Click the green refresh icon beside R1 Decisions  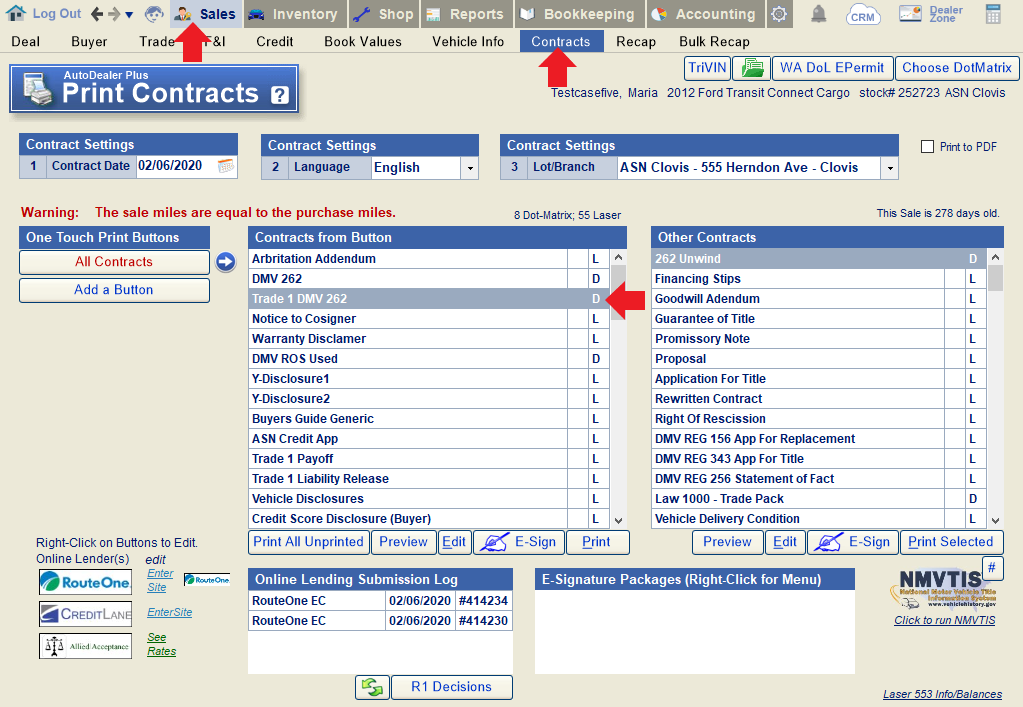tap(373, 687)
